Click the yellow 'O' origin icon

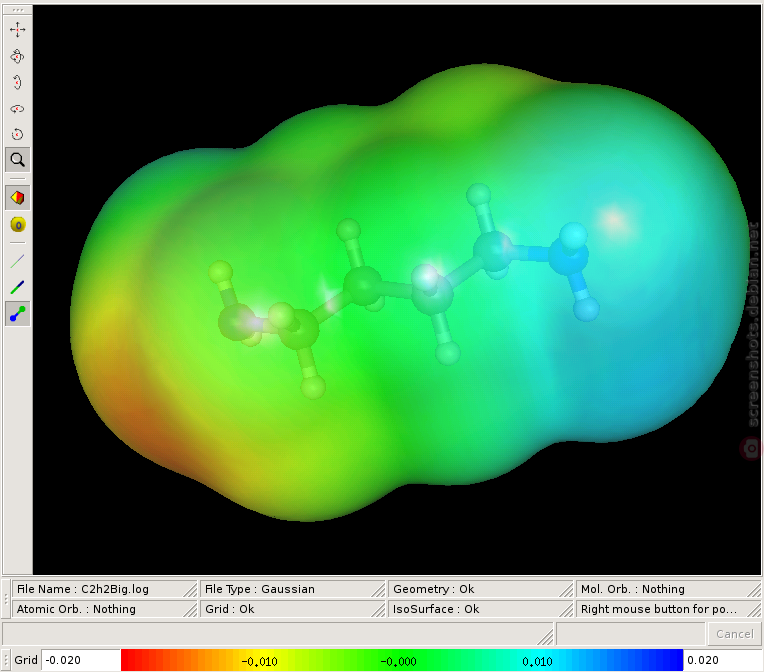click(18, 225)
